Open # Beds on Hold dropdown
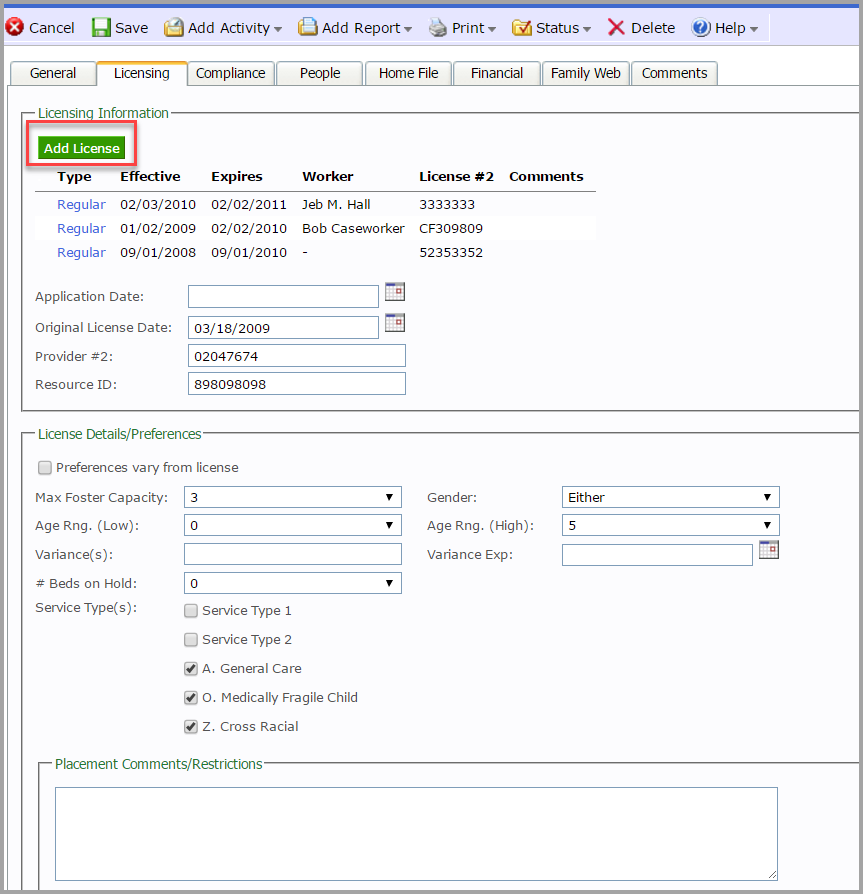The width and height of the screenshot is (863, 894). click(x=292, y=583)
